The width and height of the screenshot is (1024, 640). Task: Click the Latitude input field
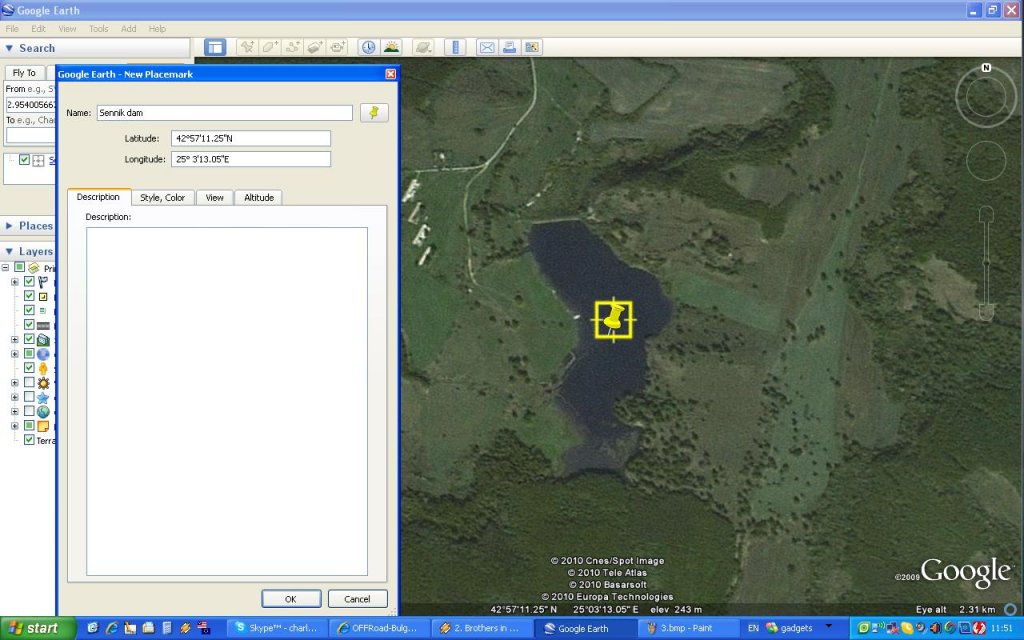[250, 138]
